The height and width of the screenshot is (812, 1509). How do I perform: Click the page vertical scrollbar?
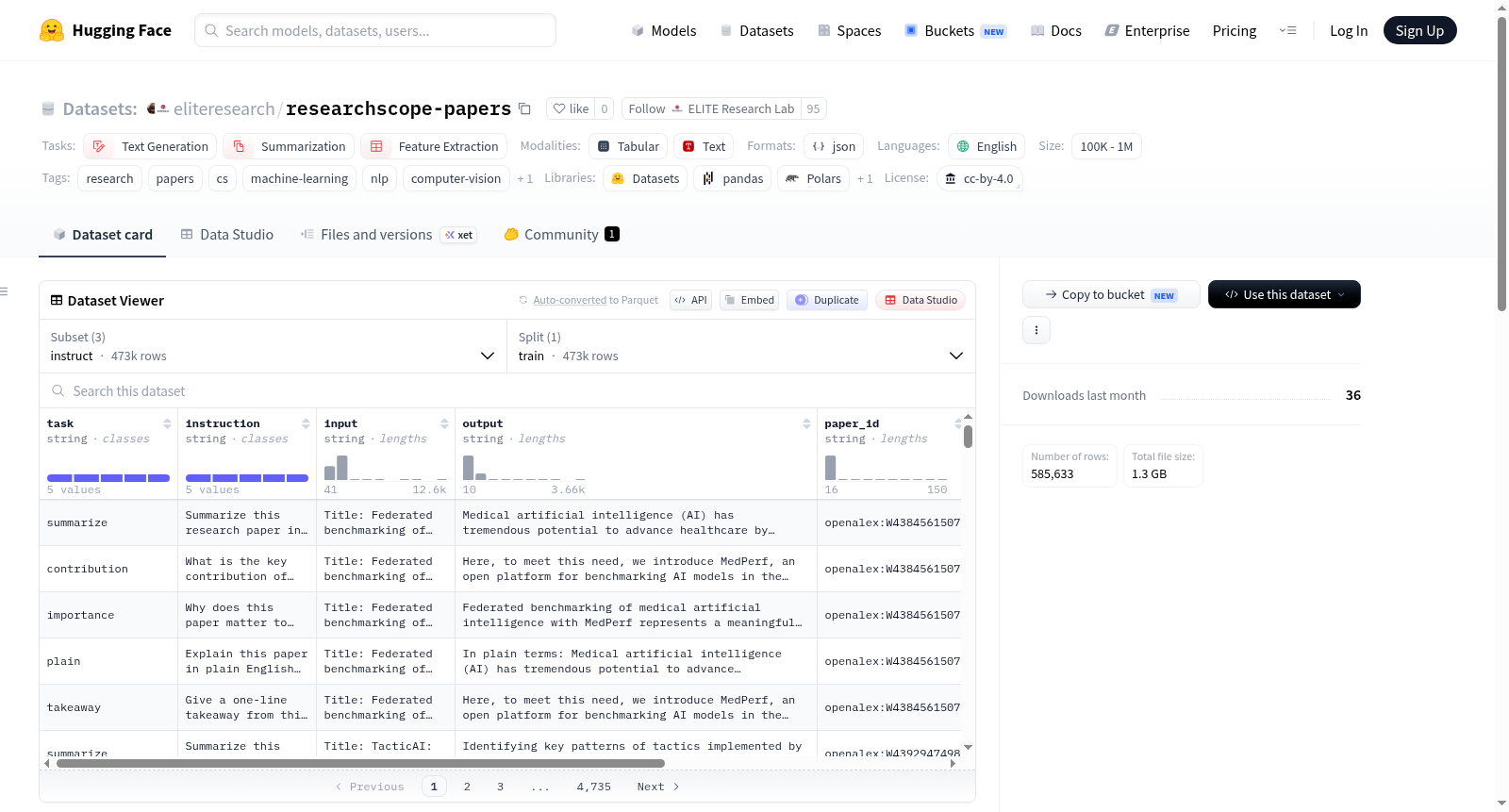coord(1501,163)
